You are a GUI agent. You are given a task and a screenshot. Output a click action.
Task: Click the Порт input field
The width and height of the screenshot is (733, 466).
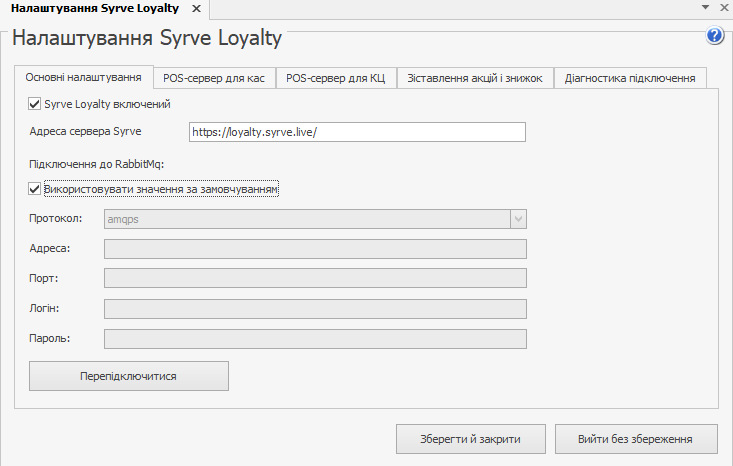point(315,279)
